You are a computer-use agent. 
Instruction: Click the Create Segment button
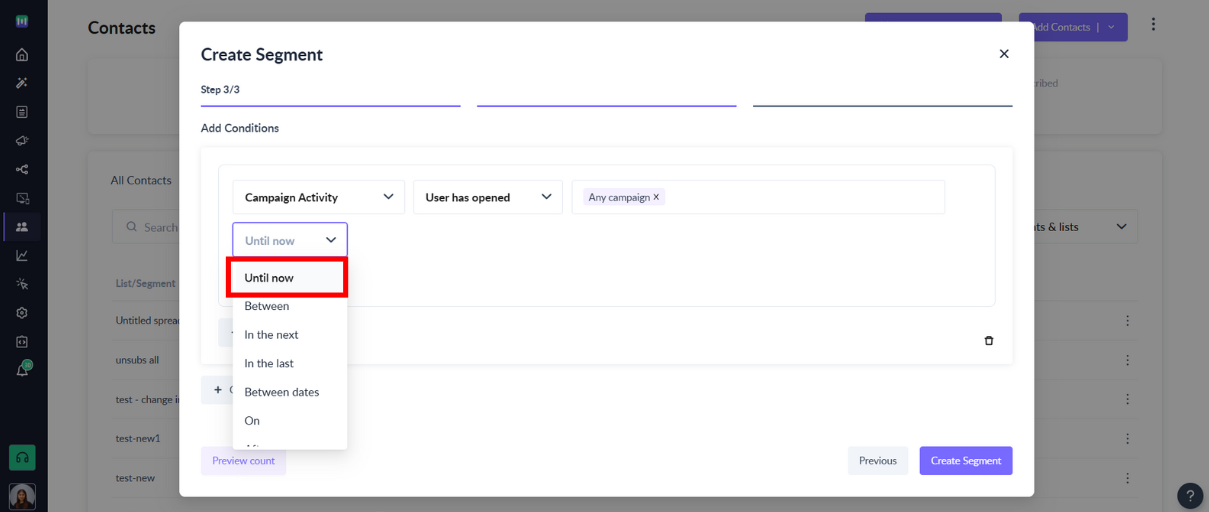click(966, 461)
